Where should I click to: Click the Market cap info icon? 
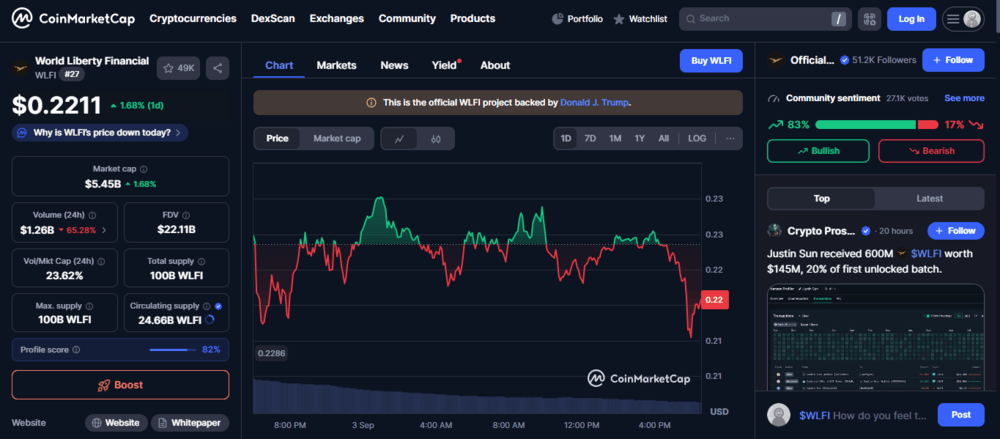143,169
